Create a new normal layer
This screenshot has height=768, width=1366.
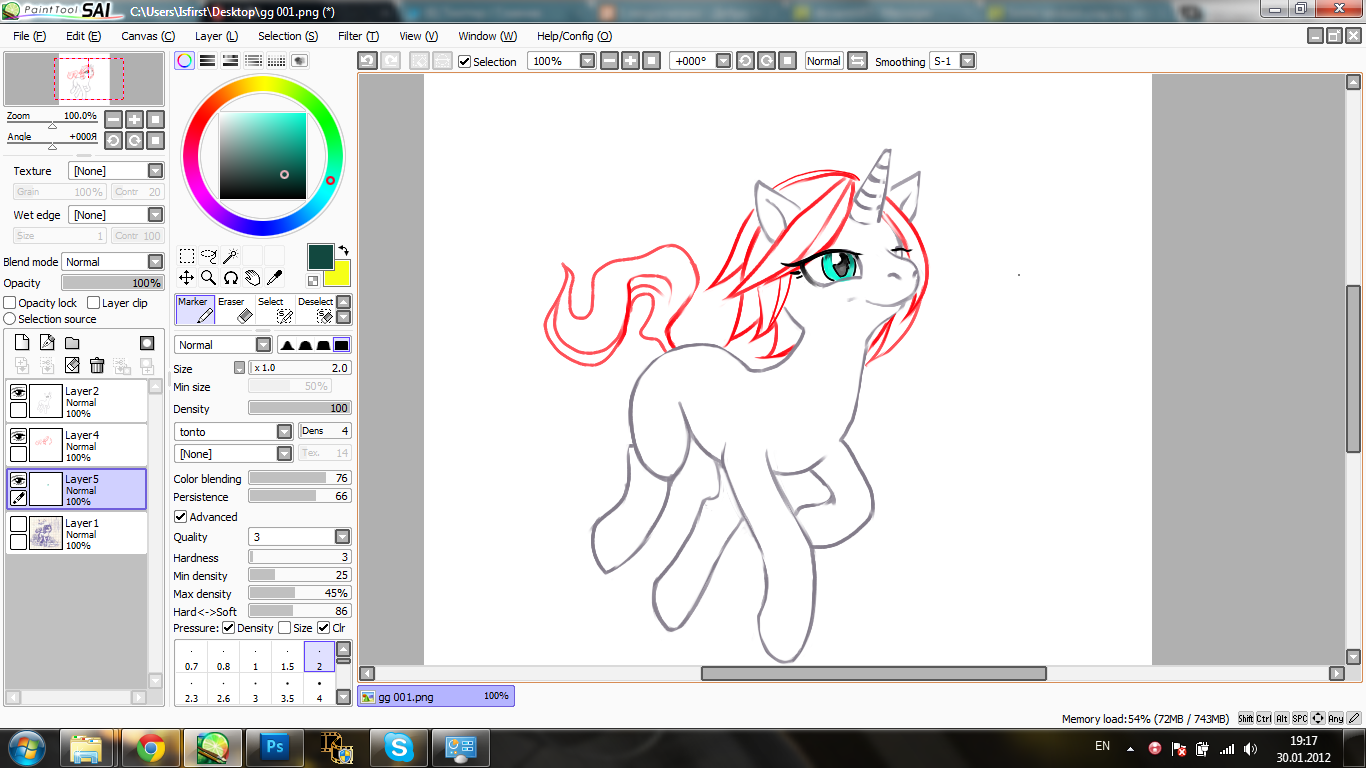pyautogui.click(x=21, y=342)
